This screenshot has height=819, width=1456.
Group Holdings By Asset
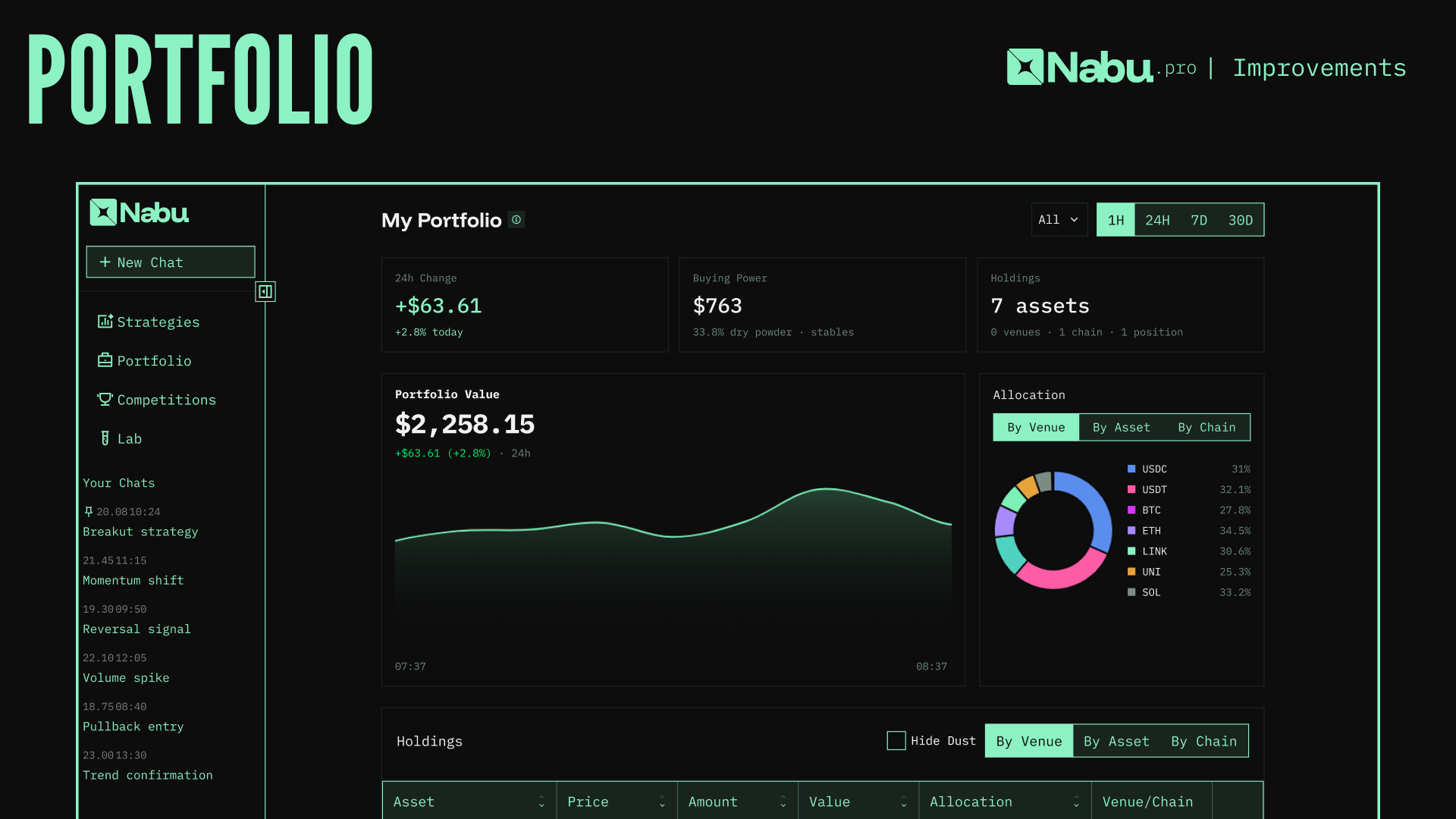click(1116, 741)
